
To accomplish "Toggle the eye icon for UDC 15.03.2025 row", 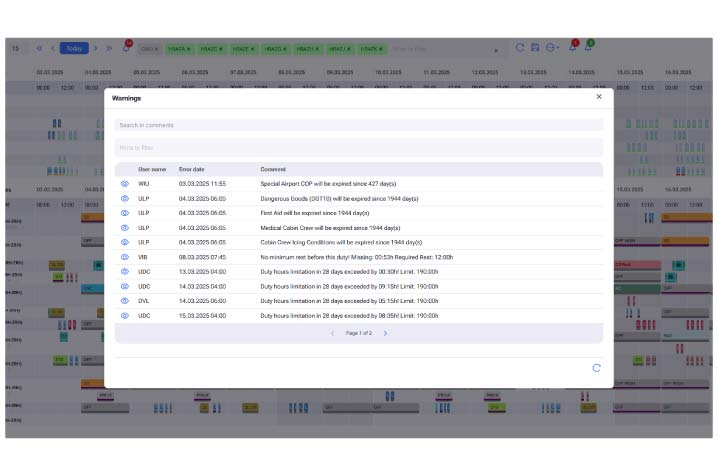I will coord(125,315).
